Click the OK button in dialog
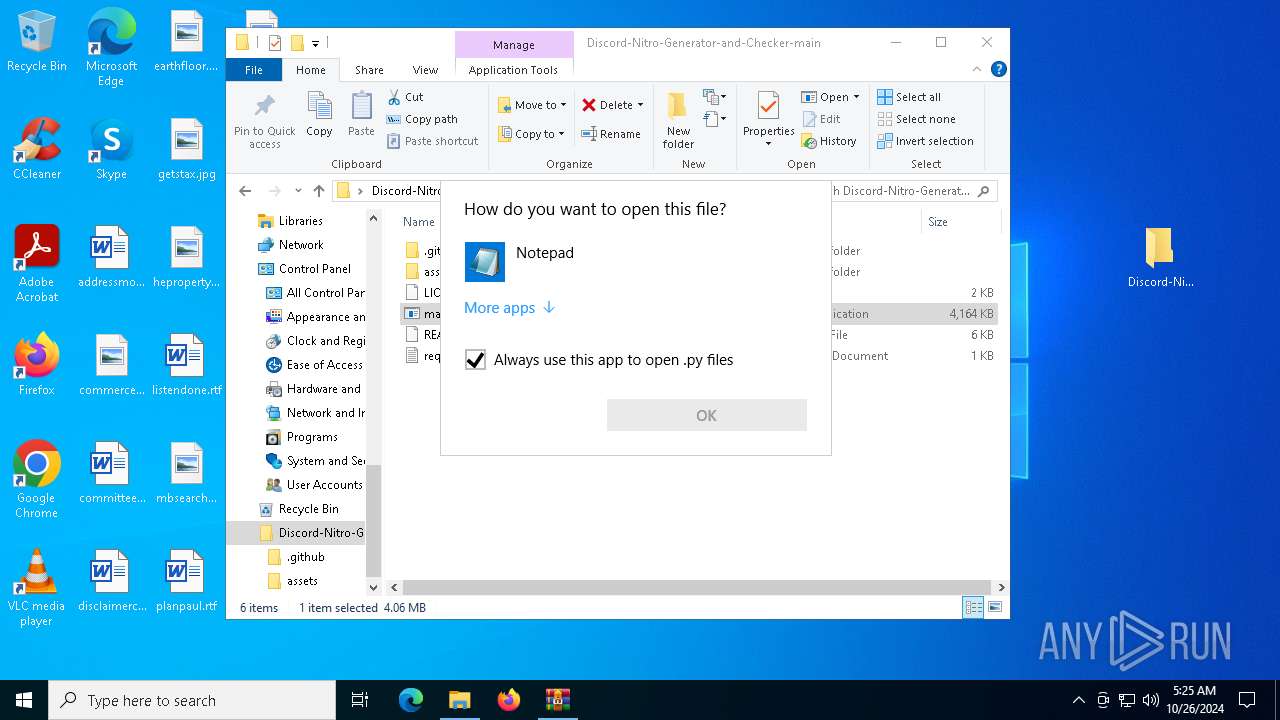Viewport: 1280px width, 720px height. (706, 415)
